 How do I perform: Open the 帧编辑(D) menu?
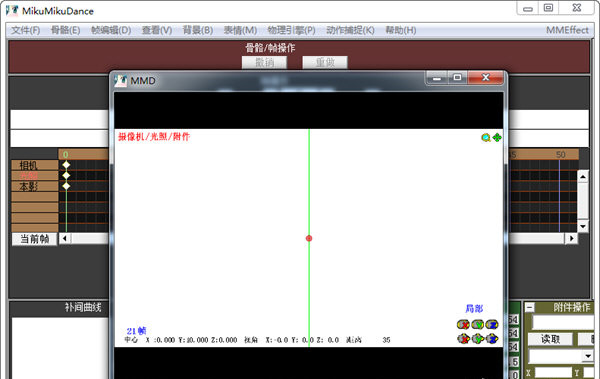[111, 30]
